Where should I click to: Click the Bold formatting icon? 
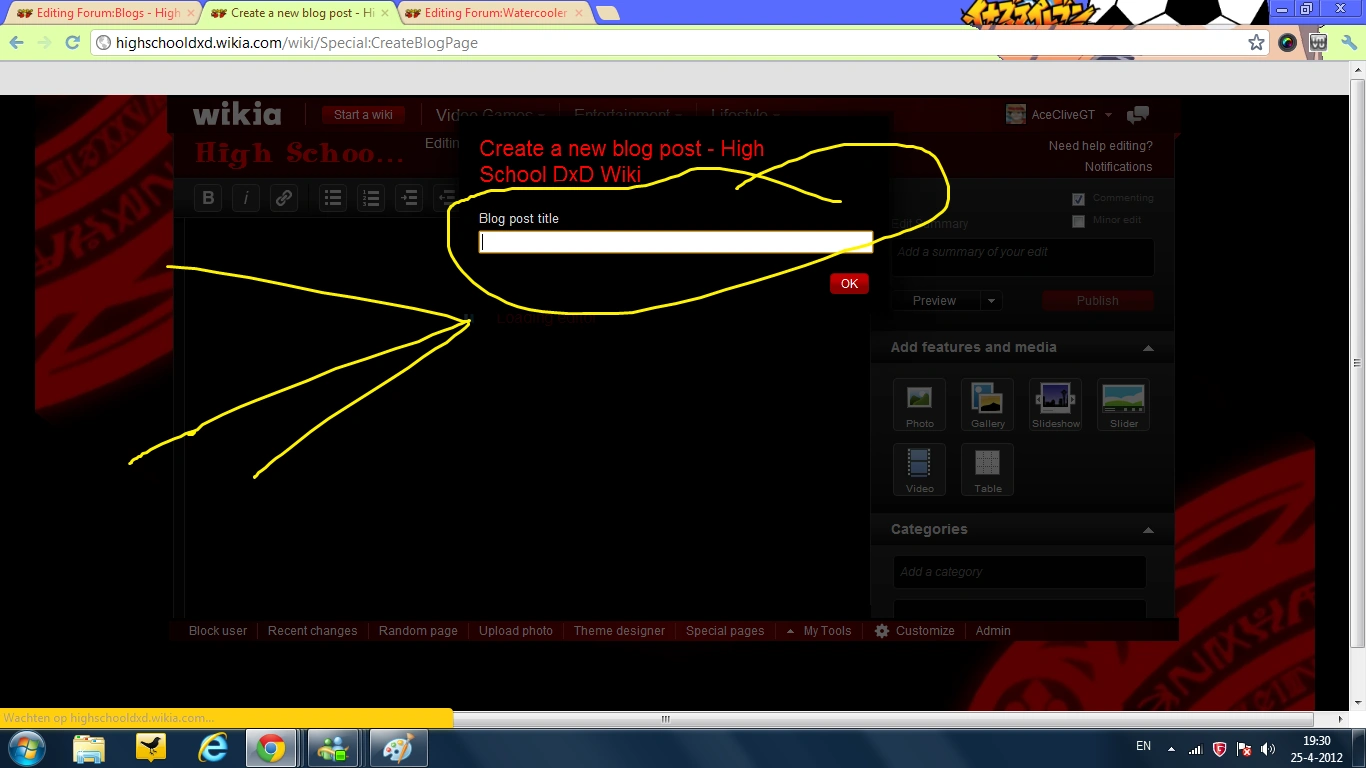tap(208, 198)
